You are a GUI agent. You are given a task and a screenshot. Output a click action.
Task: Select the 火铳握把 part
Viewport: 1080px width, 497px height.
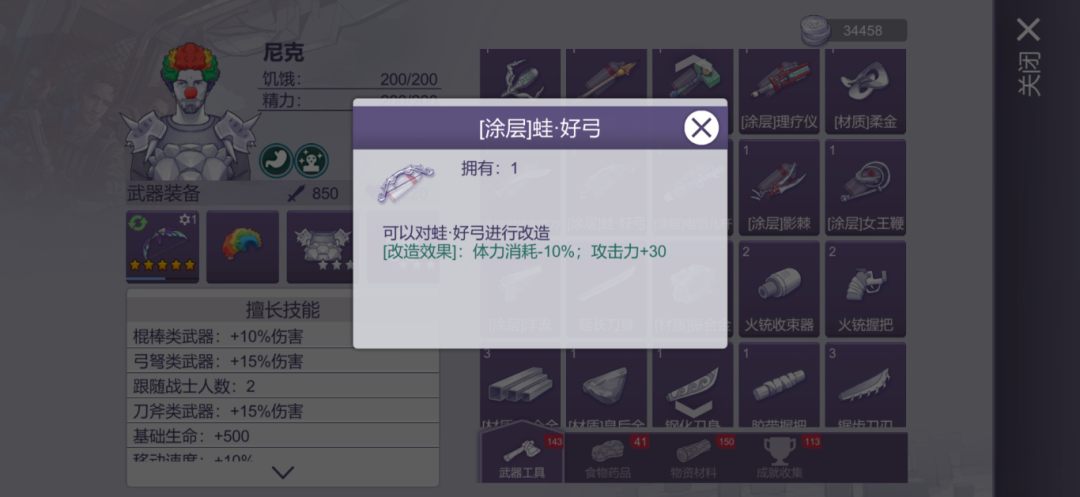point(865,288)
